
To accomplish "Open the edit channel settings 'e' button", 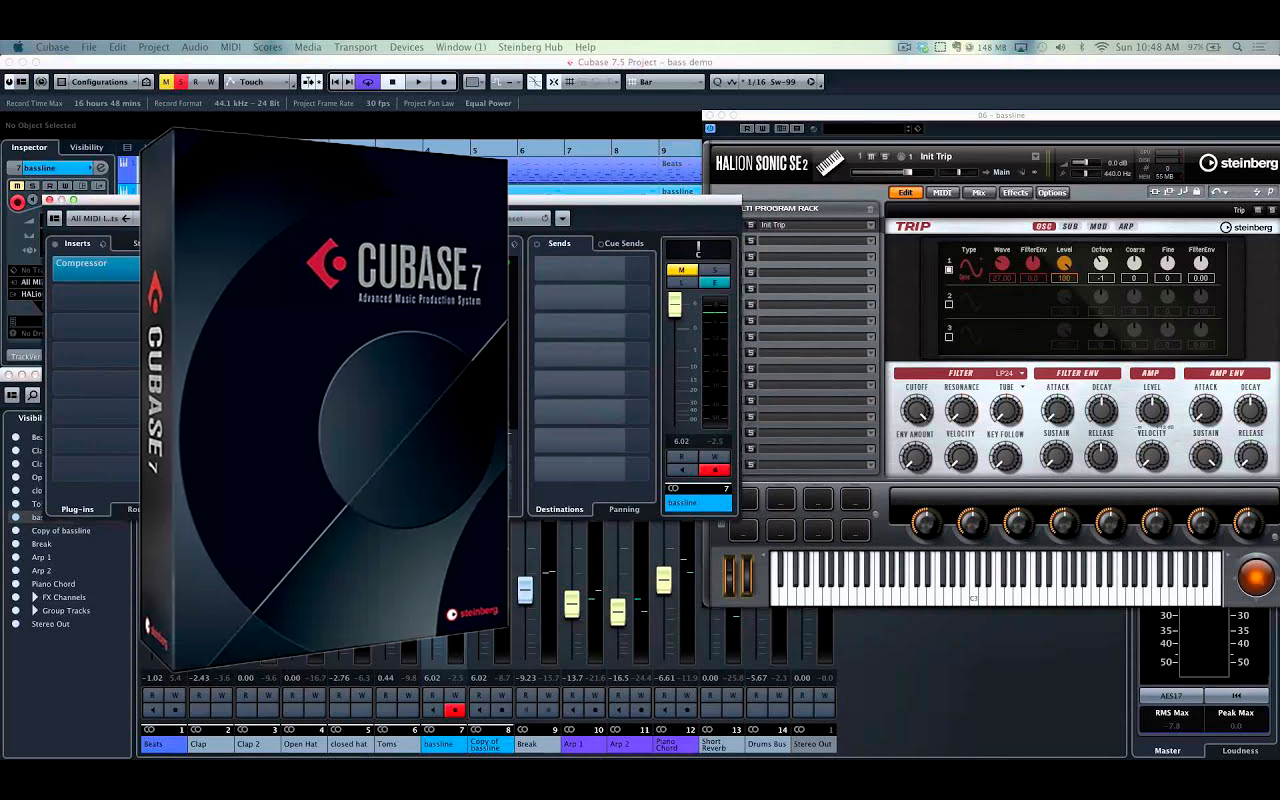I will click(x=100, y=168).
